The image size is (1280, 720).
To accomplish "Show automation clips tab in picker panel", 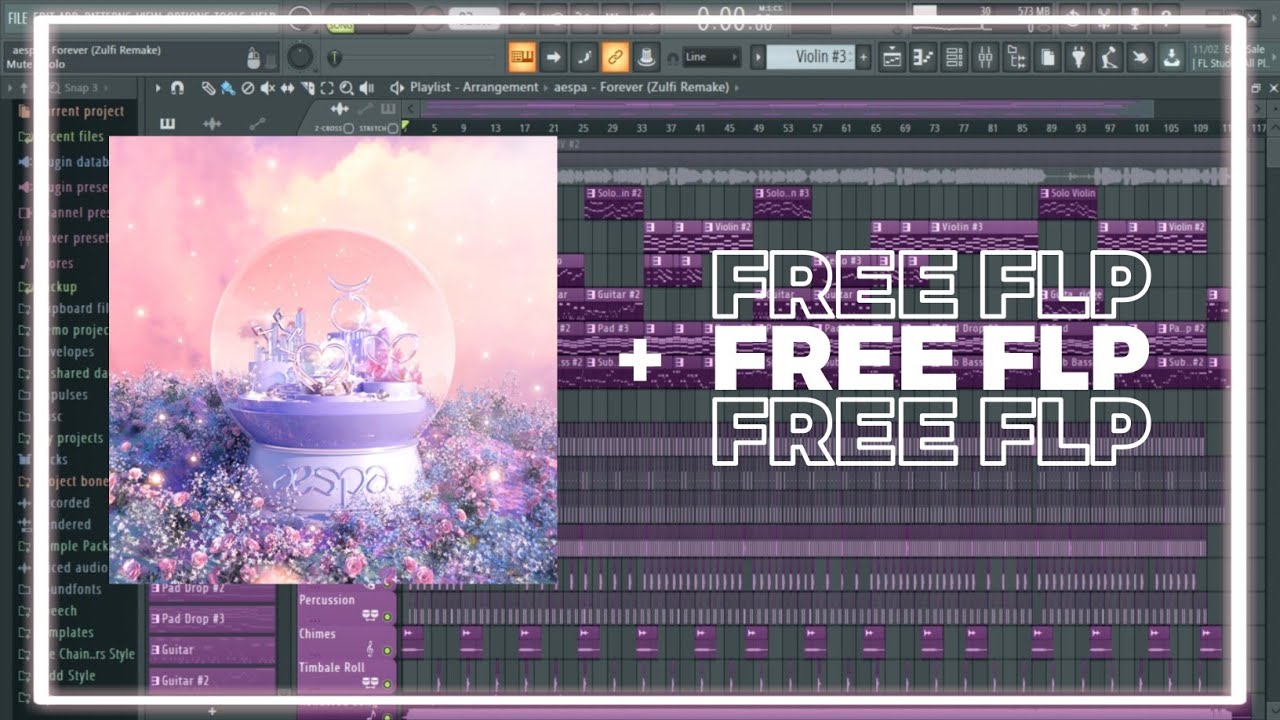I will coord(257,124).
